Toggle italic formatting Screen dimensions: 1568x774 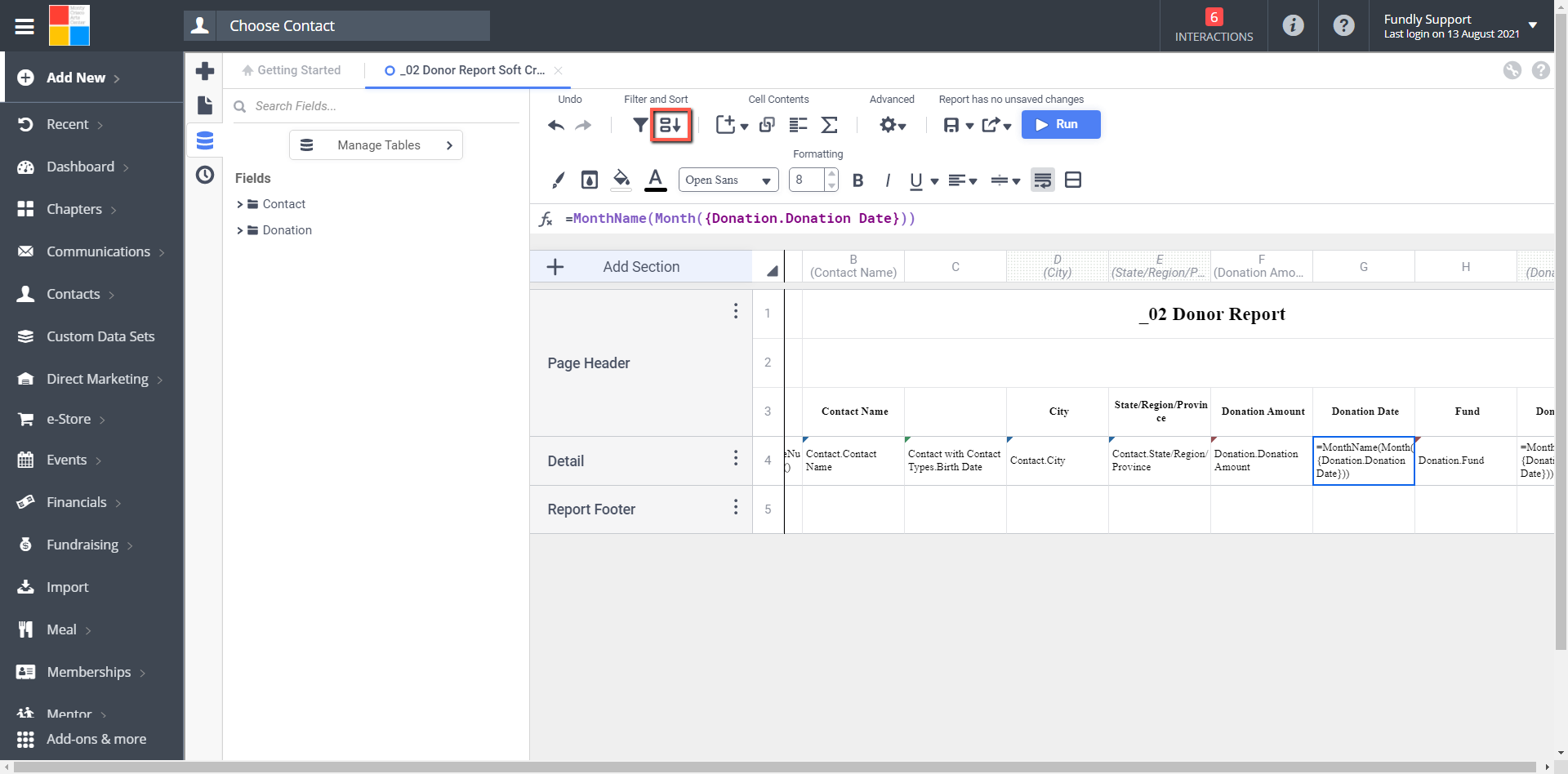[x=887, y=180]
